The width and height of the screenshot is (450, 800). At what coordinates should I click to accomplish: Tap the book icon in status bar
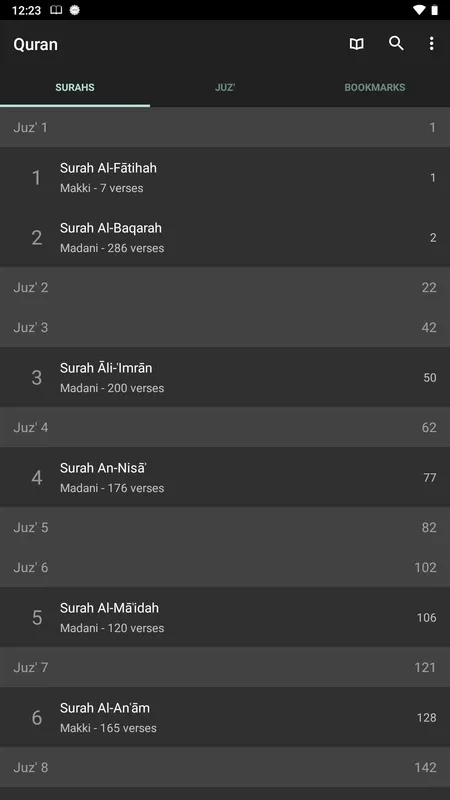click(x=56, y=10)
